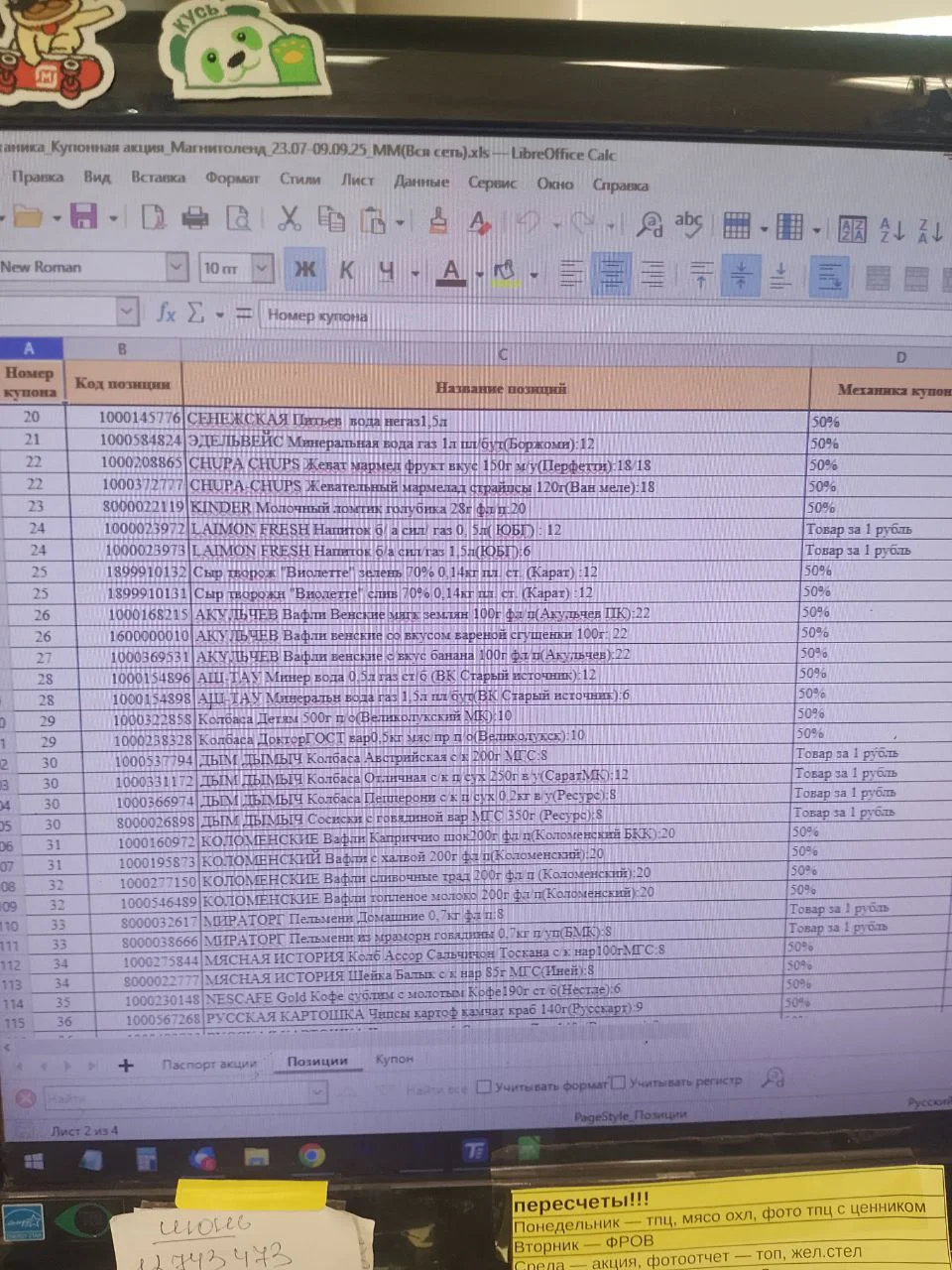Paste with the clipboard icon
Image resolution: width=952 pixels, height=1270 pixels.
pyautogui.click(x=372, y=219)
